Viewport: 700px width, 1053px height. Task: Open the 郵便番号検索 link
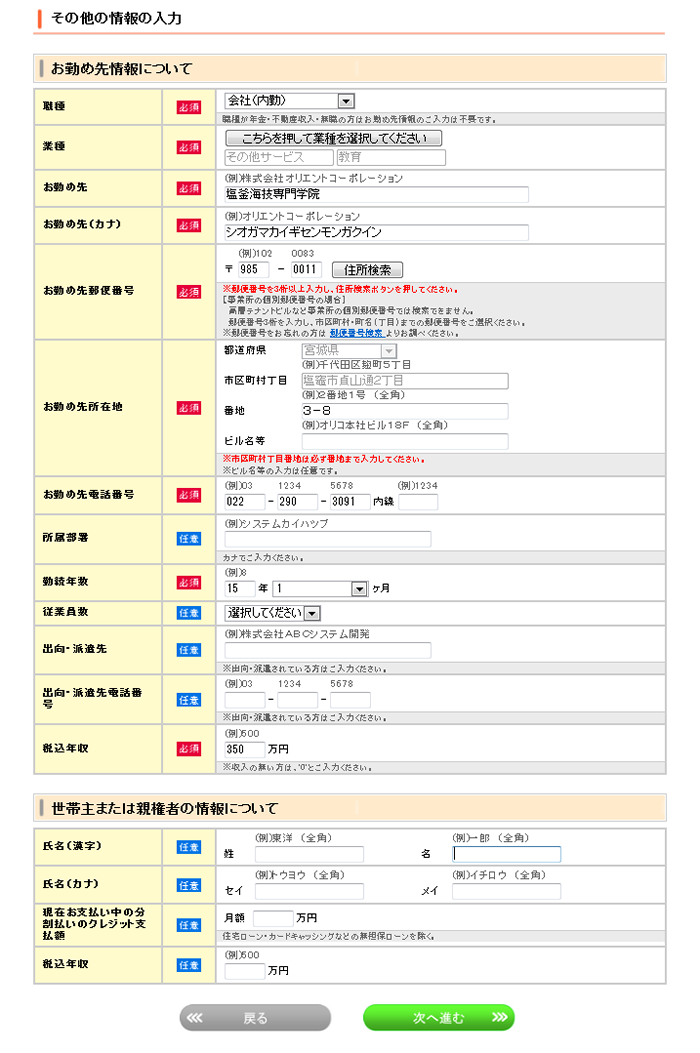(356, 333)
